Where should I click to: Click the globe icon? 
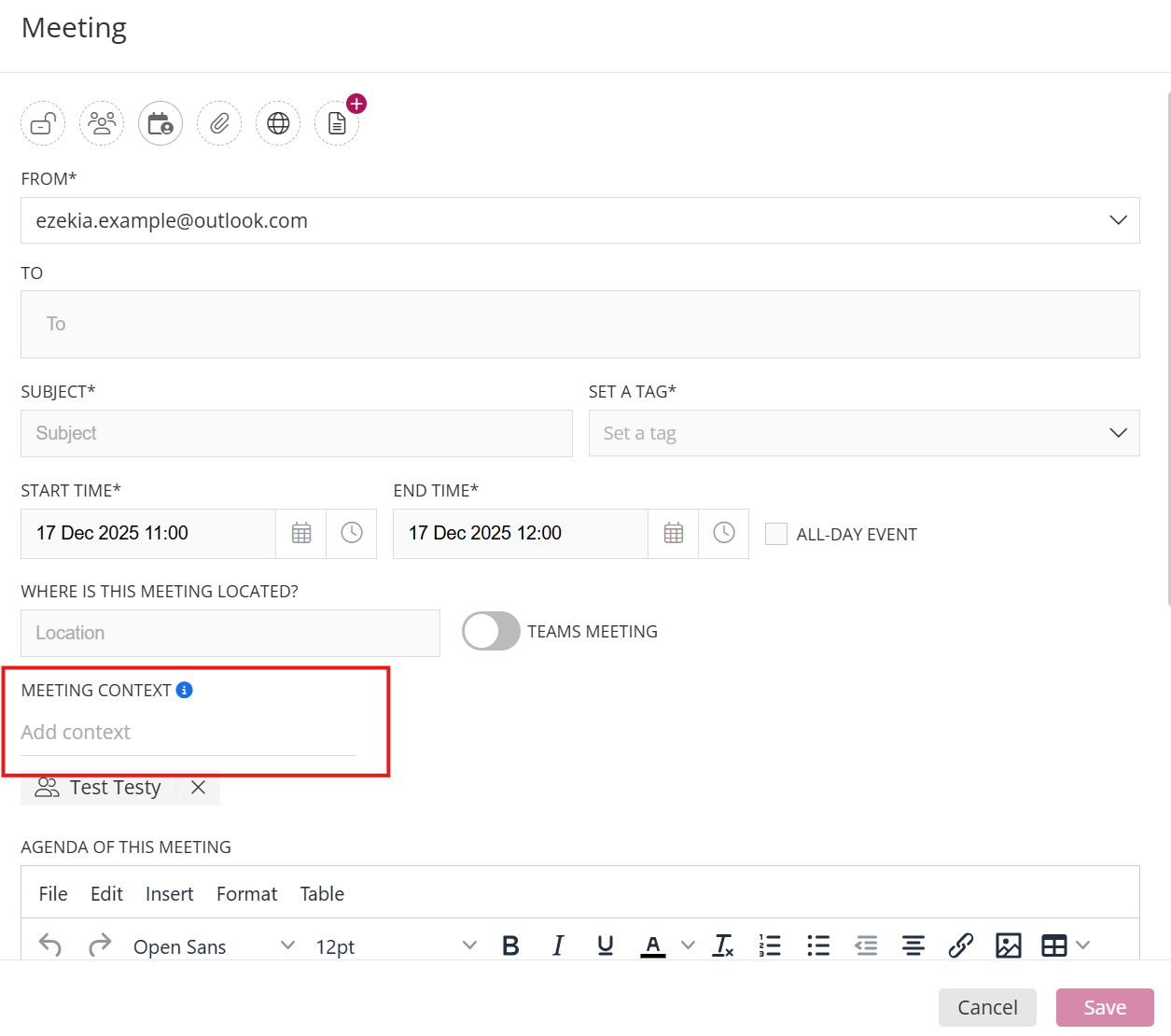[x=278, y=123]
